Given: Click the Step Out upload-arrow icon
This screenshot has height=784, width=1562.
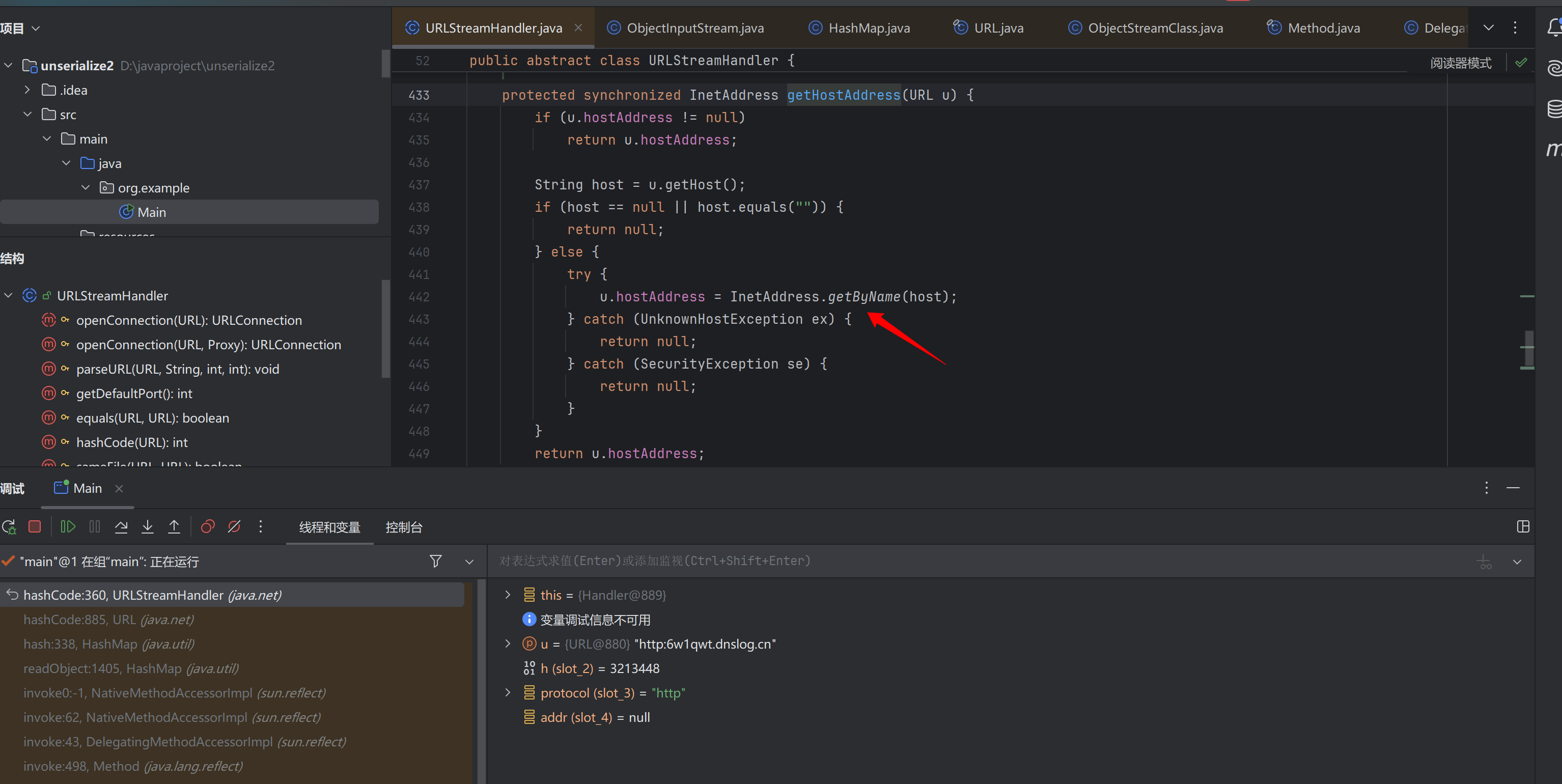Looking at the screenshot, I should click(174, 527).
